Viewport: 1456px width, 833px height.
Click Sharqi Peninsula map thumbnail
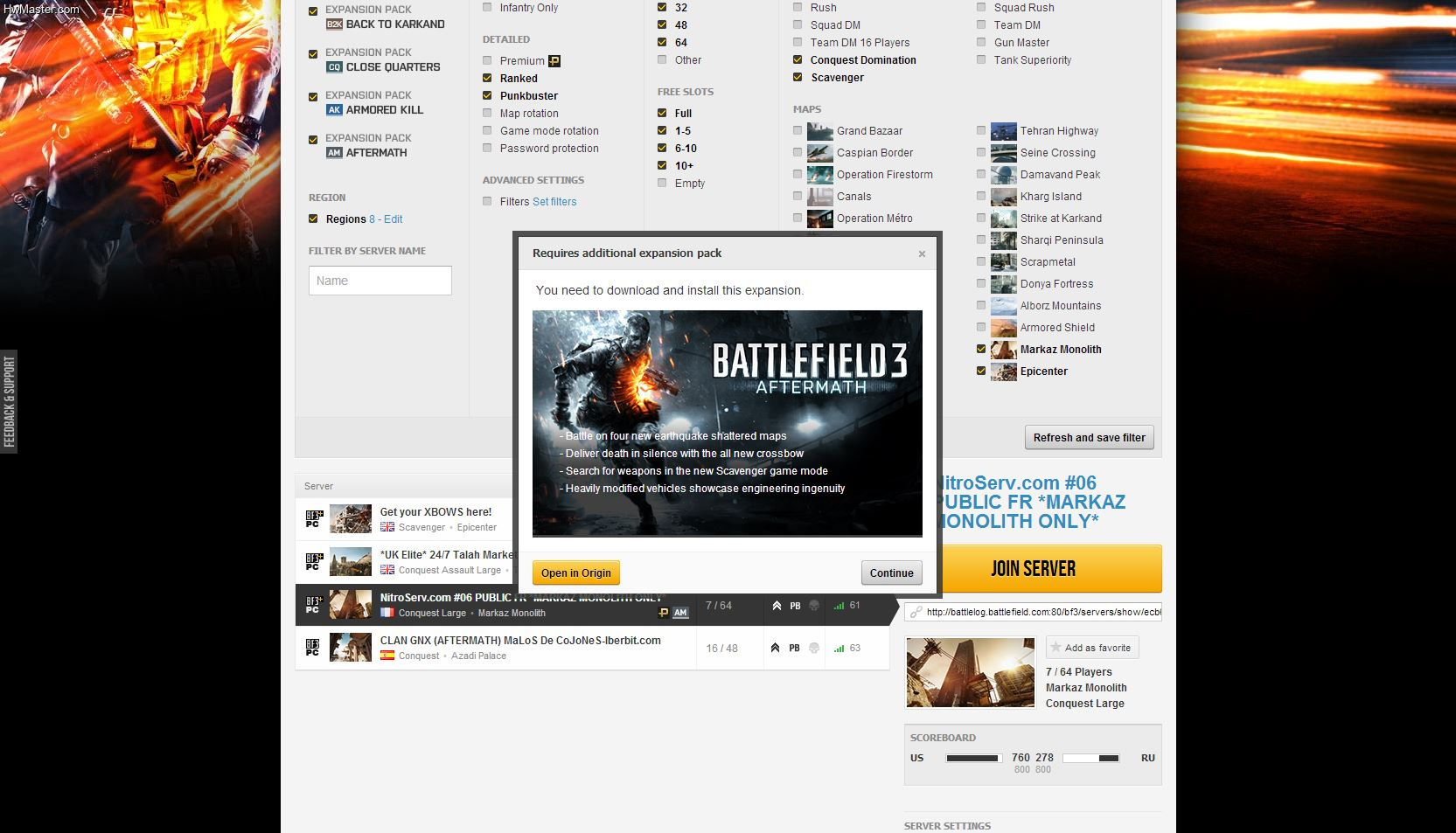[x=1004, y=240]
